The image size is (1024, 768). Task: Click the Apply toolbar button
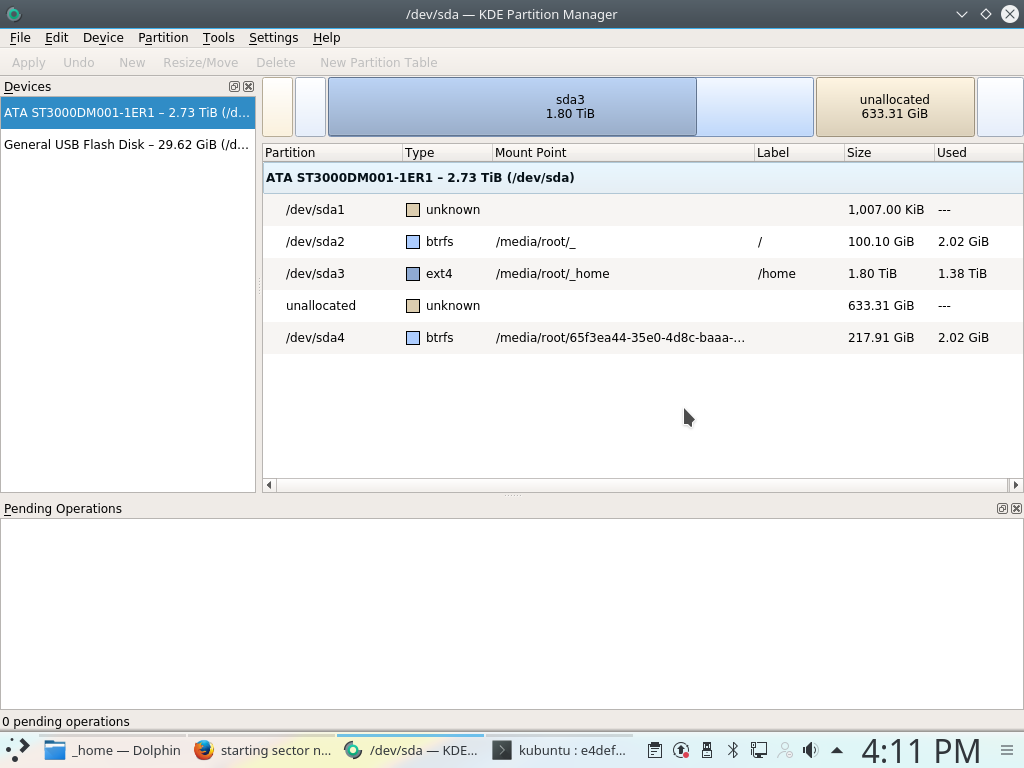29,63
